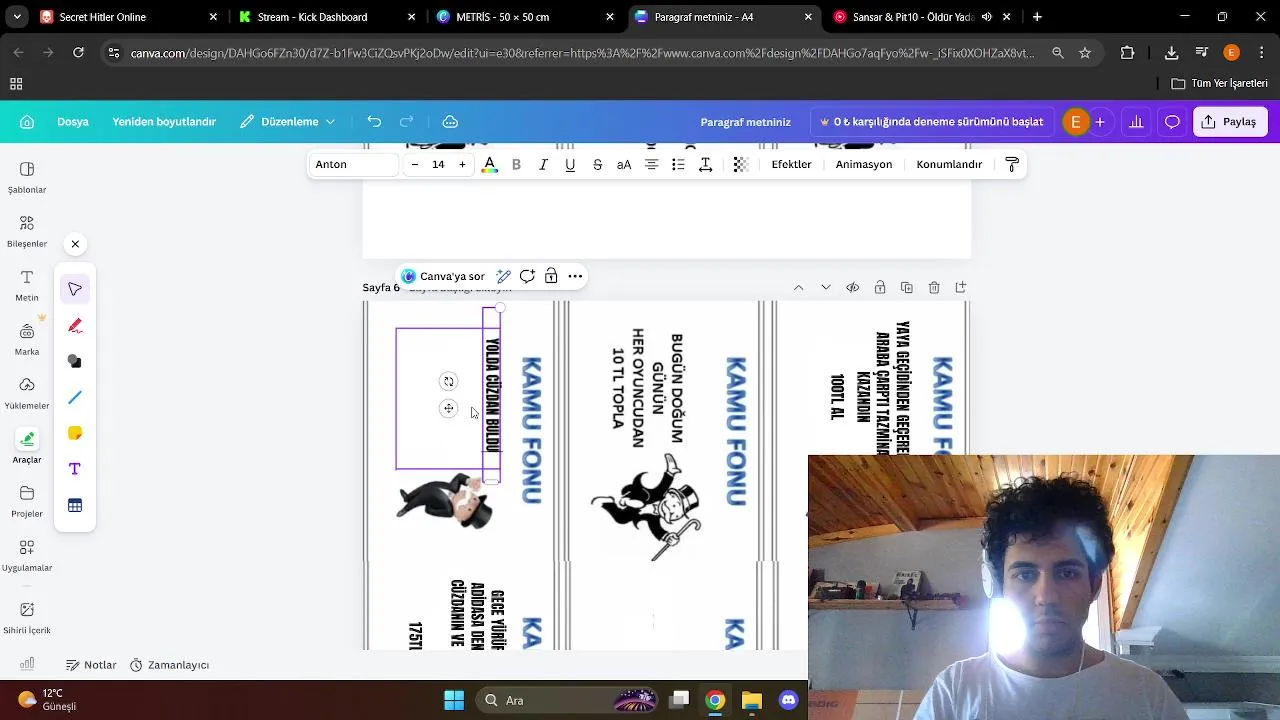1280x720 pixels.
Task: Open the transparency control
Action: coord(740,164)
